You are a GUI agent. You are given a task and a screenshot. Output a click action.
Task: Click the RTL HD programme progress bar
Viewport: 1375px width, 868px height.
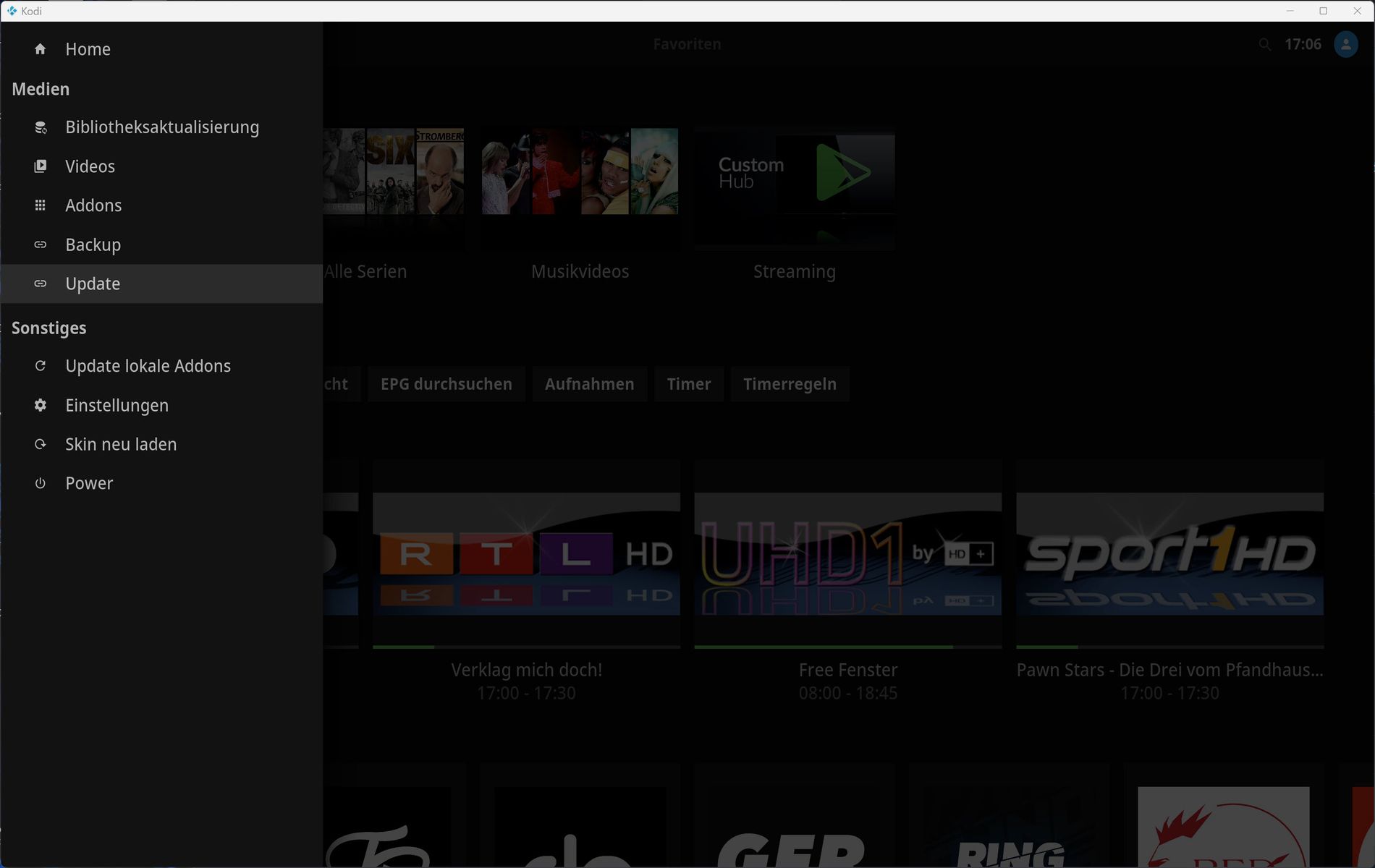(526, 647)
